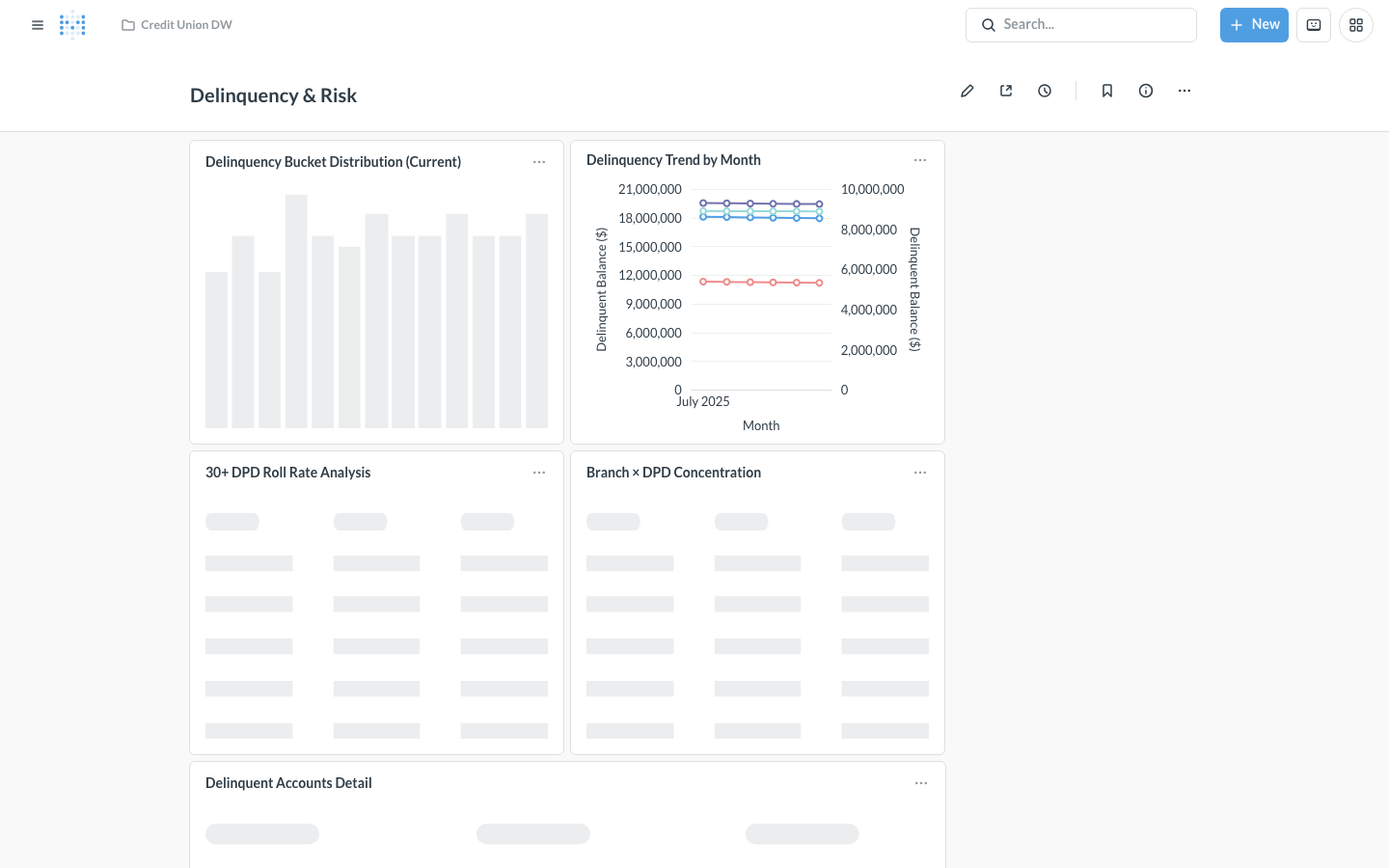
Task: Open Branch × DPD Concentration card menu
Action: [920, 473]
